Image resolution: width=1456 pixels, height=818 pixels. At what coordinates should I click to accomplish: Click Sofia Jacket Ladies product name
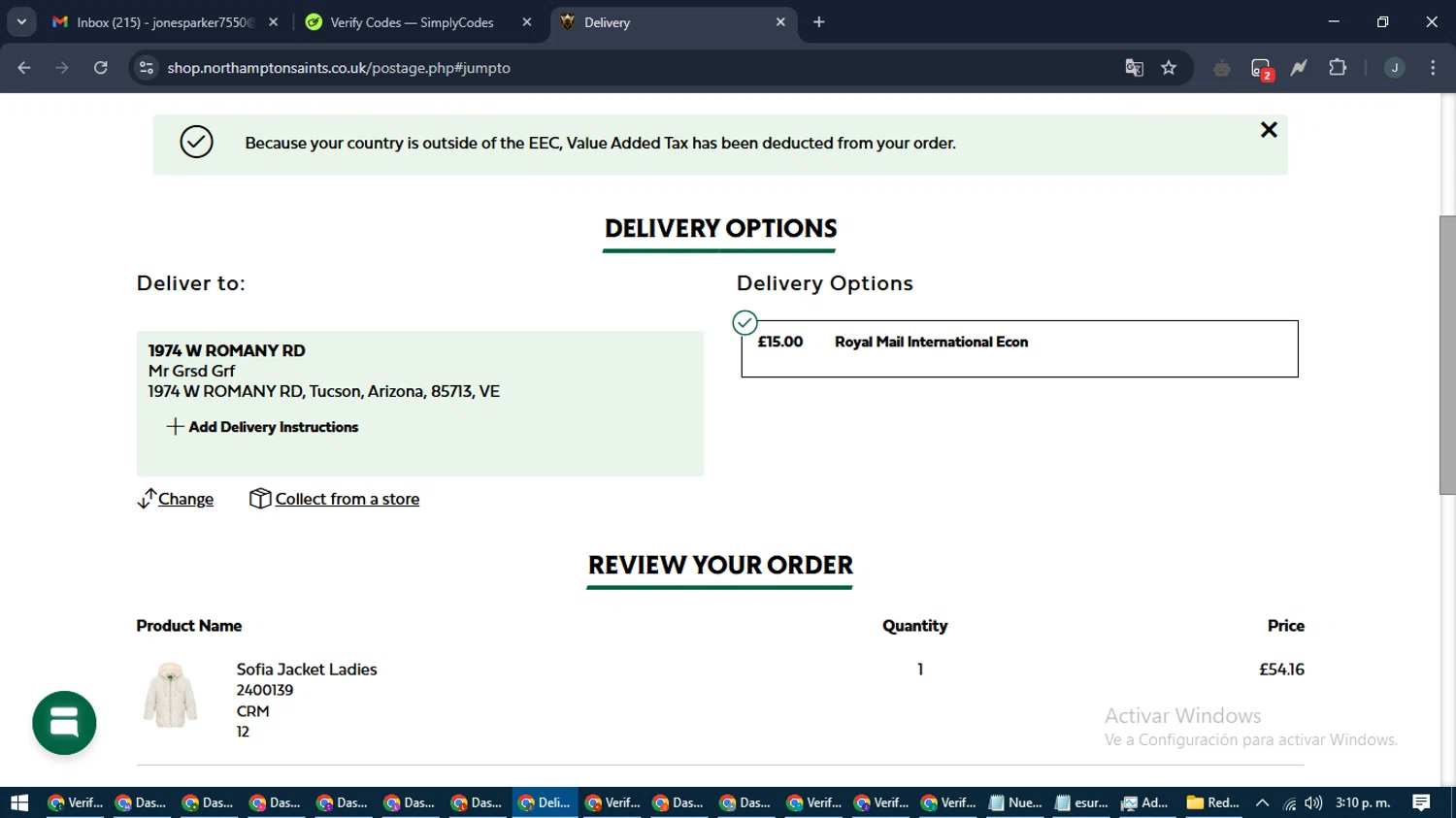pos(307,670)
